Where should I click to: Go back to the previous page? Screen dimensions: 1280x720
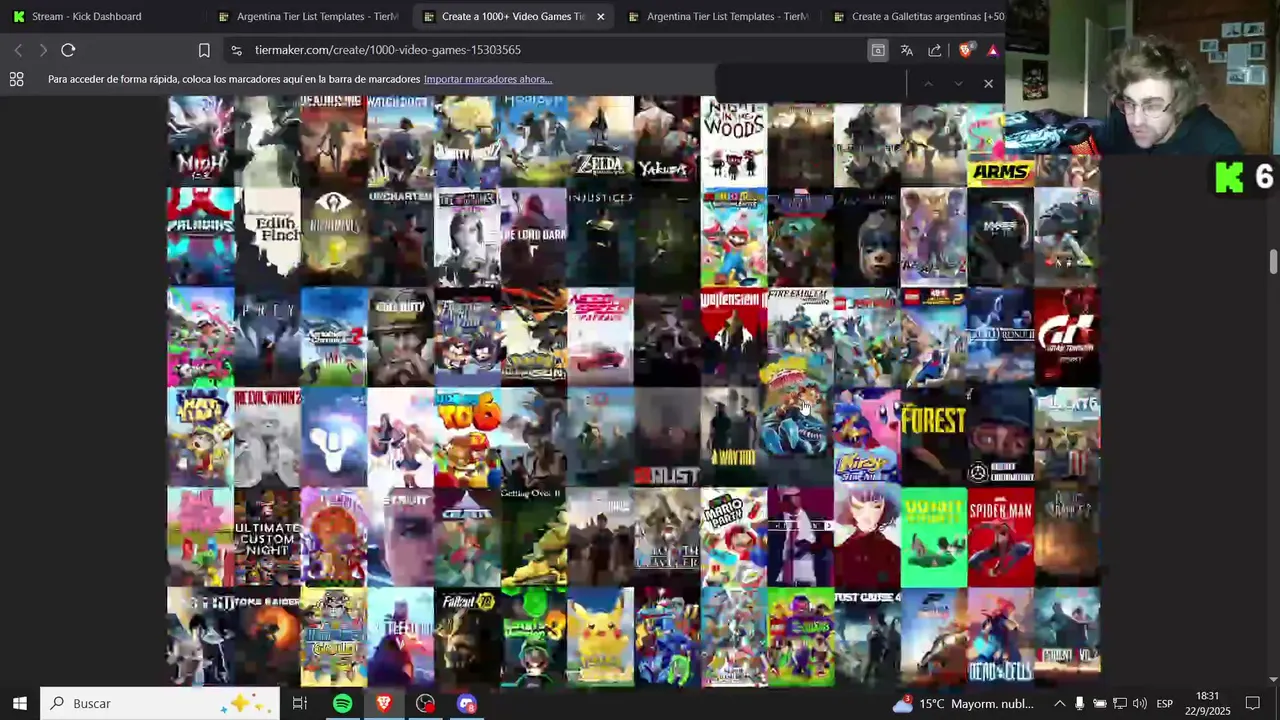18,50
